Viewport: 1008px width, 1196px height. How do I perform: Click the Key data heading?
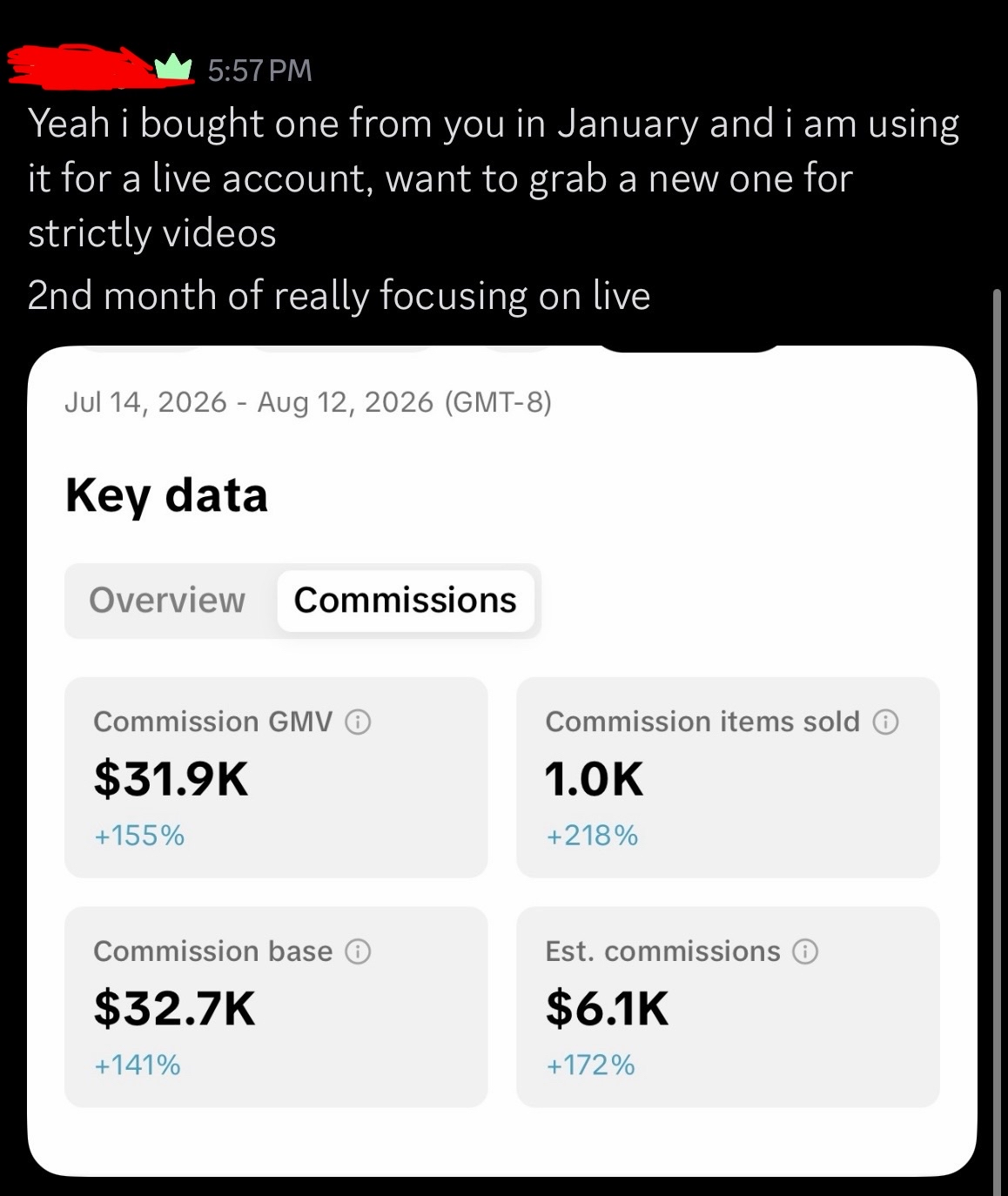166,495
